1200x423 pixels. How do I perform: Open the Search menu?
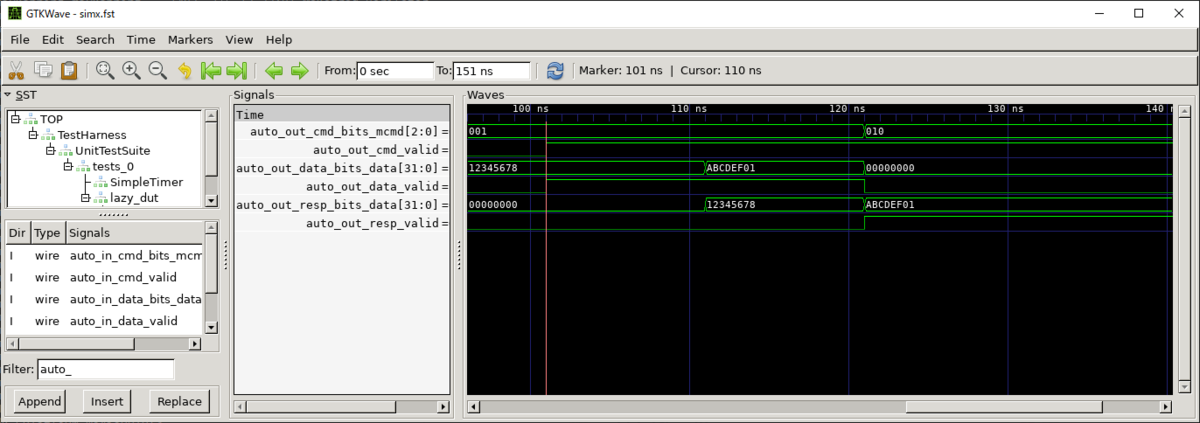tap(95, 39)
